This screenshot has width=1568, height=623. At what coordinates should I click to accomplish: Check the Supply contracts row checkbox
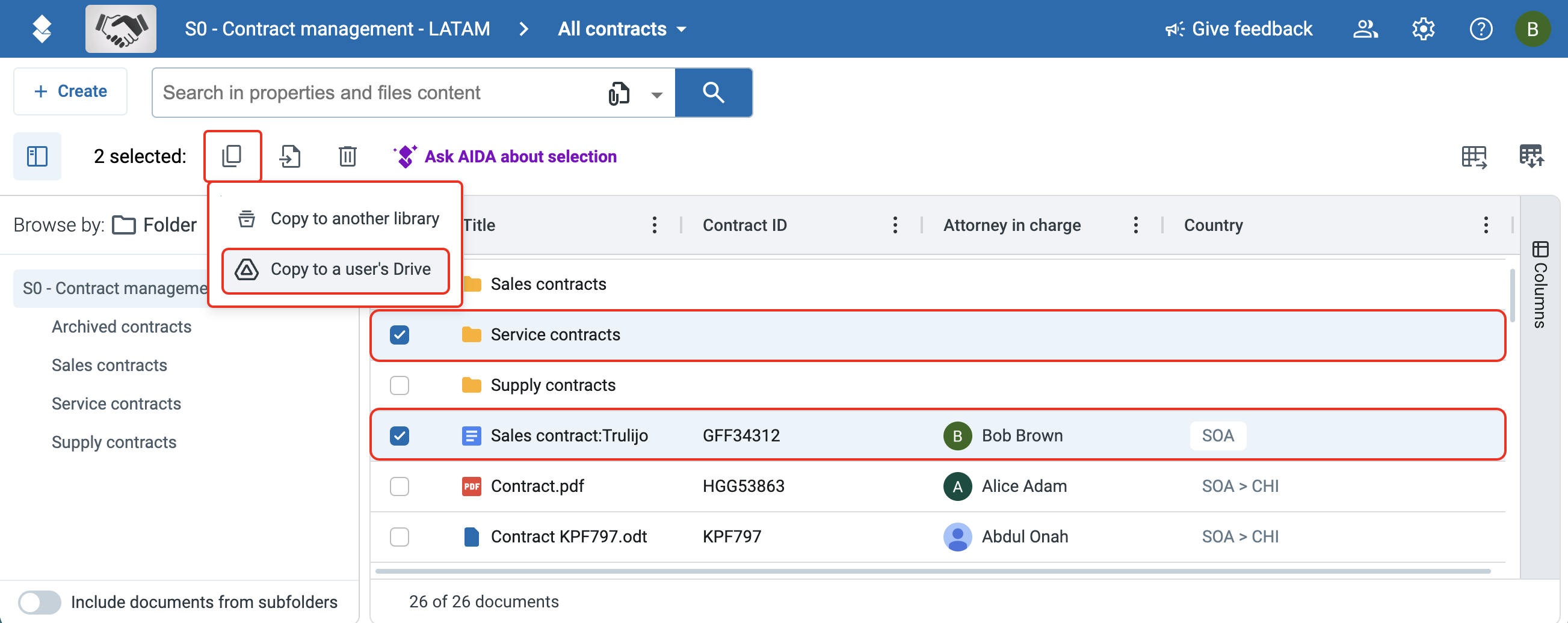click(400, 385)
